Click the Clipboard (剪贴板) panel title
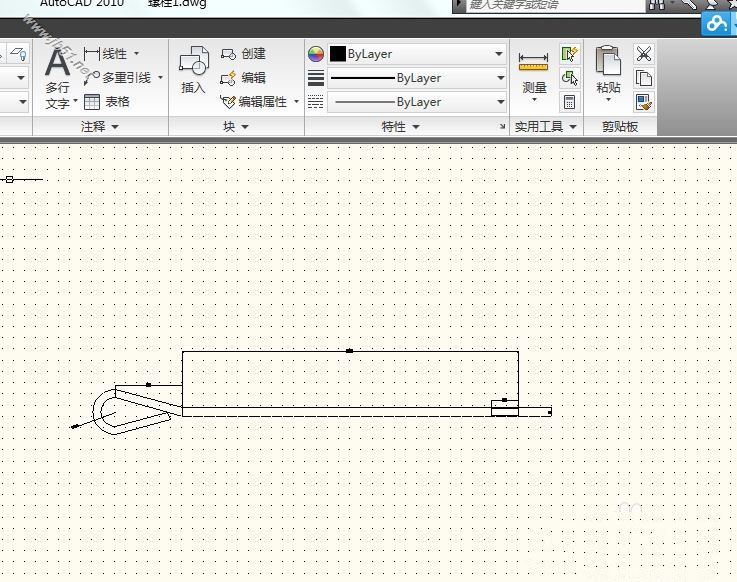Viewport: 737px width, 582px height. 619,126
